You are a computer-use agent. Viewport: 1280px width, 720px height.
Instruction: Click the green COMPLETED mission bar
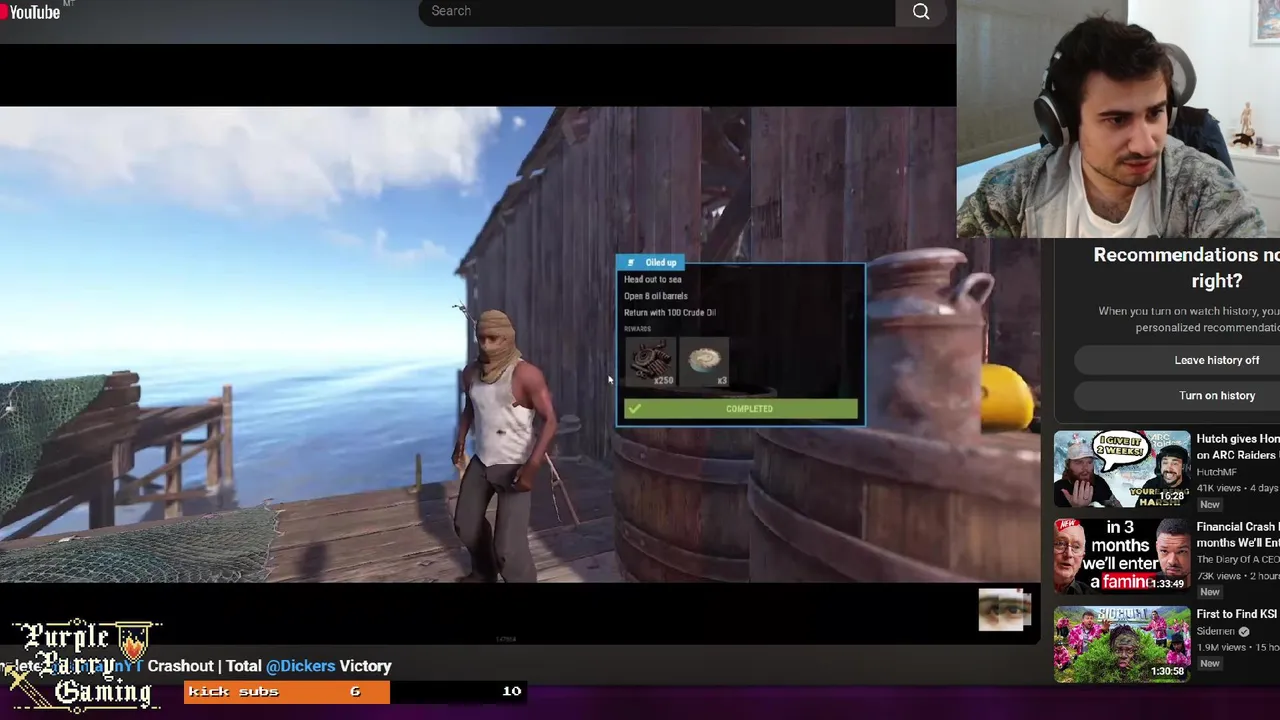click(740, 409)
